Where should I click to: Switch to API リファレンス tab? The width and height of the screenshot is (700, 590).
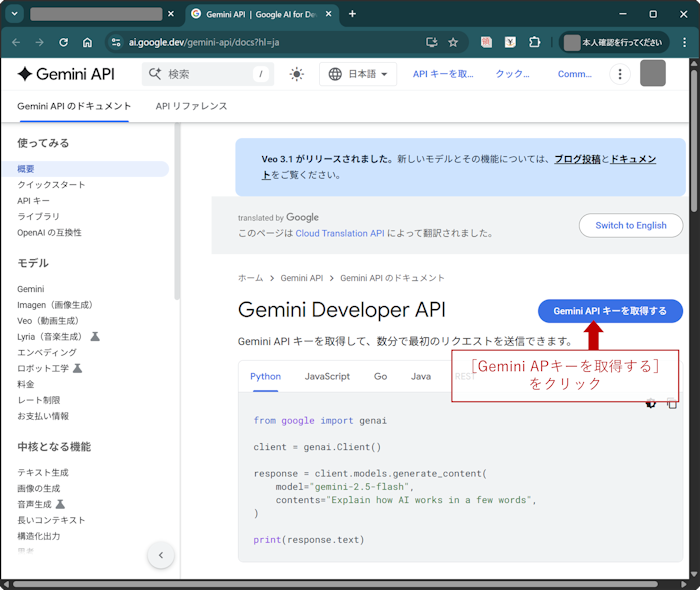[x=191, y=106]
